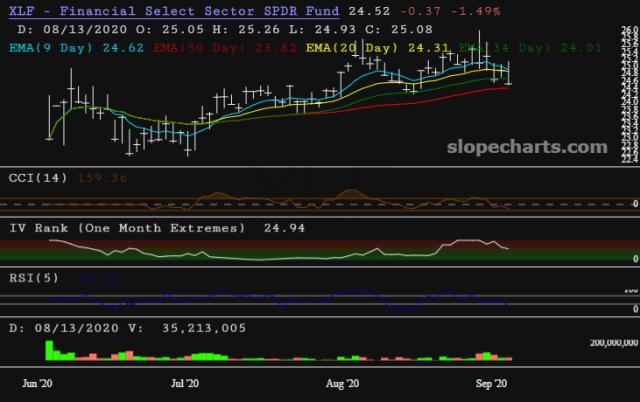
Task: Select the EMA(34 Day) green legend label
Action: (530, 48)
